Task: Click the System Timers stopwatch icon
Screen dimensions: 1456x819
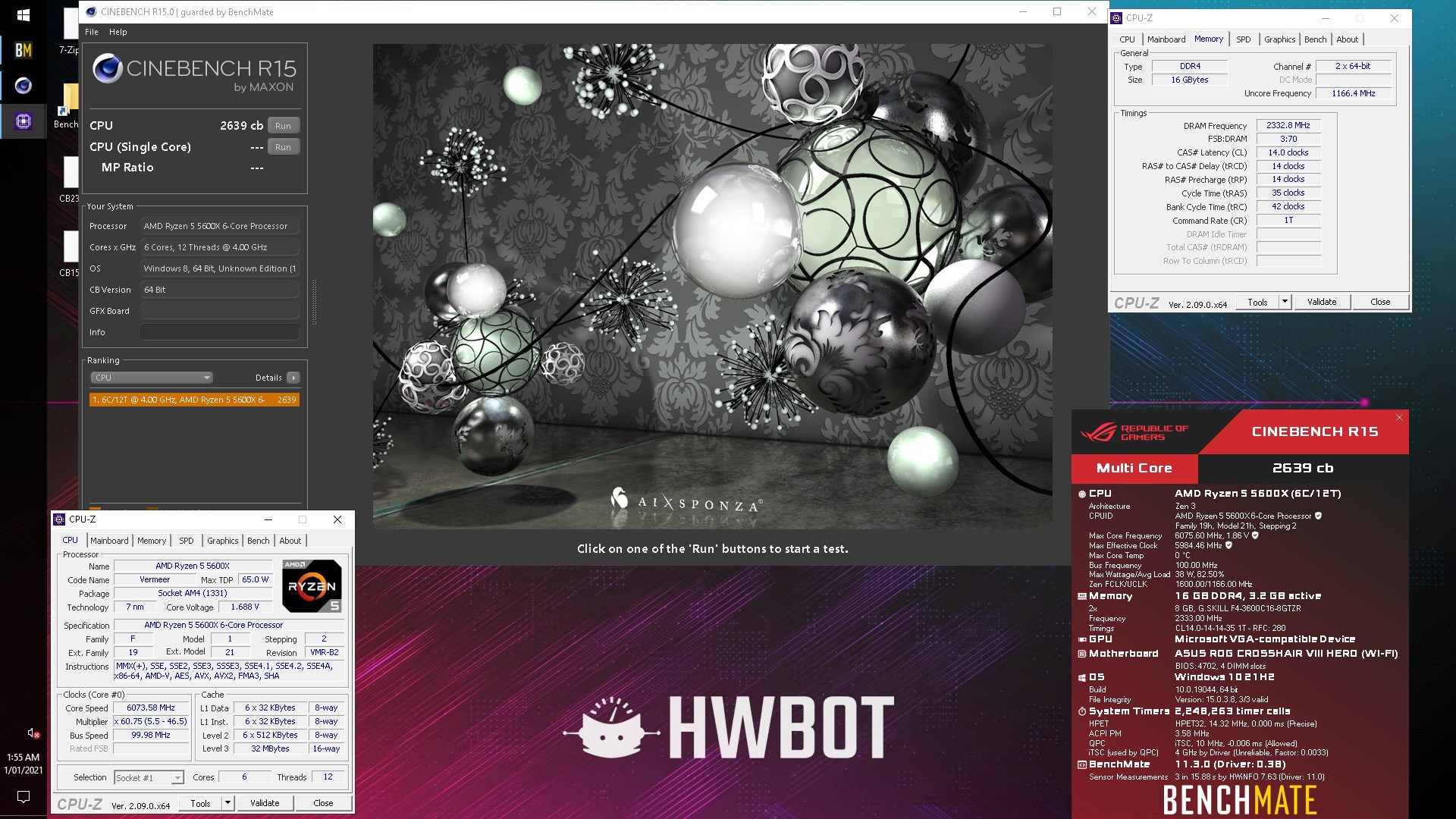Action: [1082, 711]
